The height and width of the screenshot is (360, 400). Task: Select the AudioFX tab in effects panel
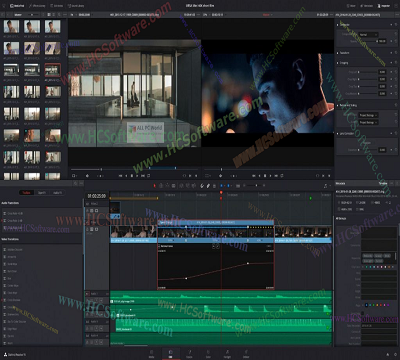(x=57, y=193)
